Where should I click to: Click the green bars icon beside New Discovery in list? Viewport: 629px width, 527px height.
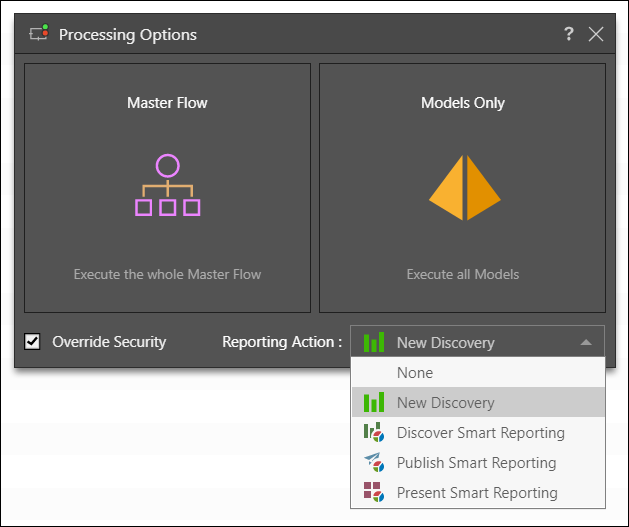[x=374, y=403]
